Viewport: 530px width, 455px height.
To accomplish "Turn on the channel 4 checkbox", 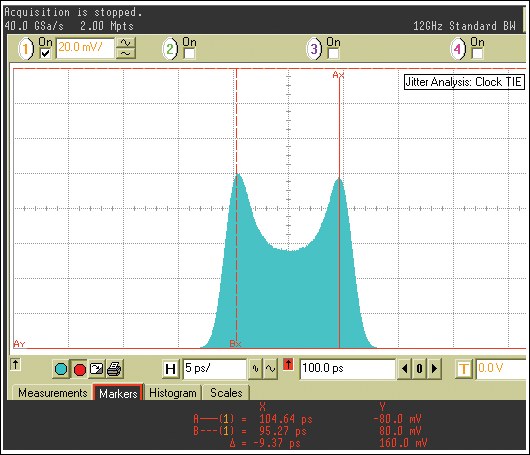I will [x=477, y=53].
